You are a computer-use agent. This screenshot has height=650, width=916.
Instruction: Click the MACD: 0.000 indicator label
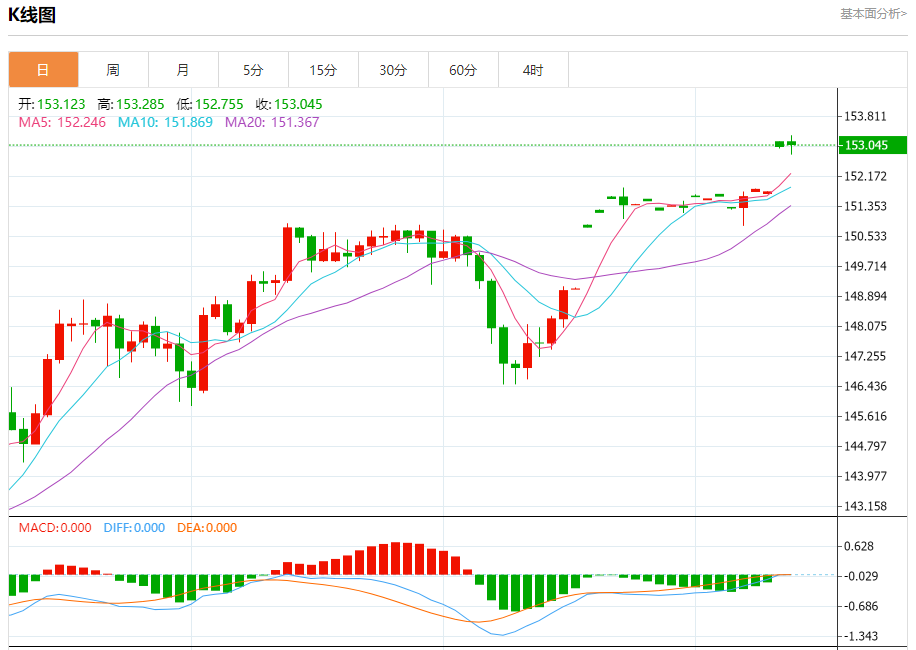coord(55,528)
